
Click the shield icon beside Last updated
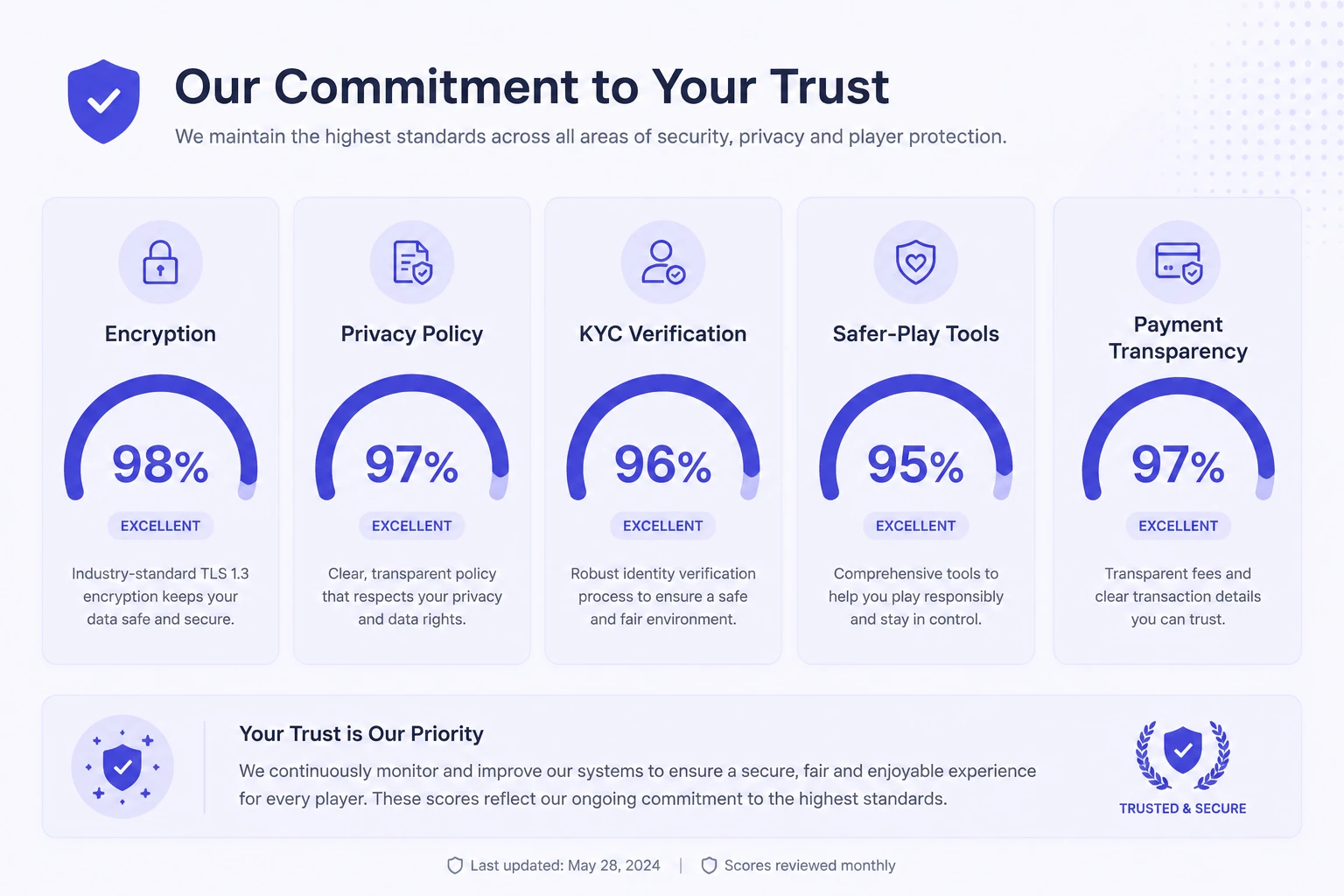click(x=455, y=865)
